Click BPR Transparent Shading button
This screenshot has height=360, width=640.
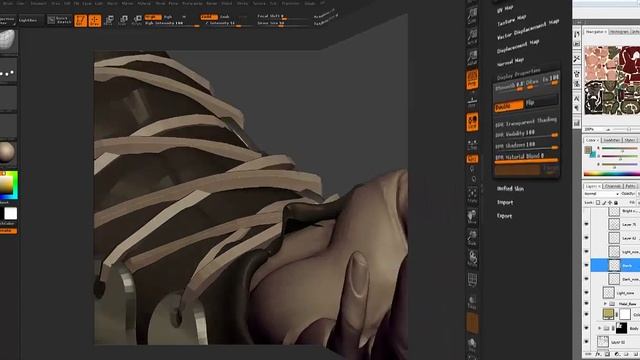coord(526,122)
